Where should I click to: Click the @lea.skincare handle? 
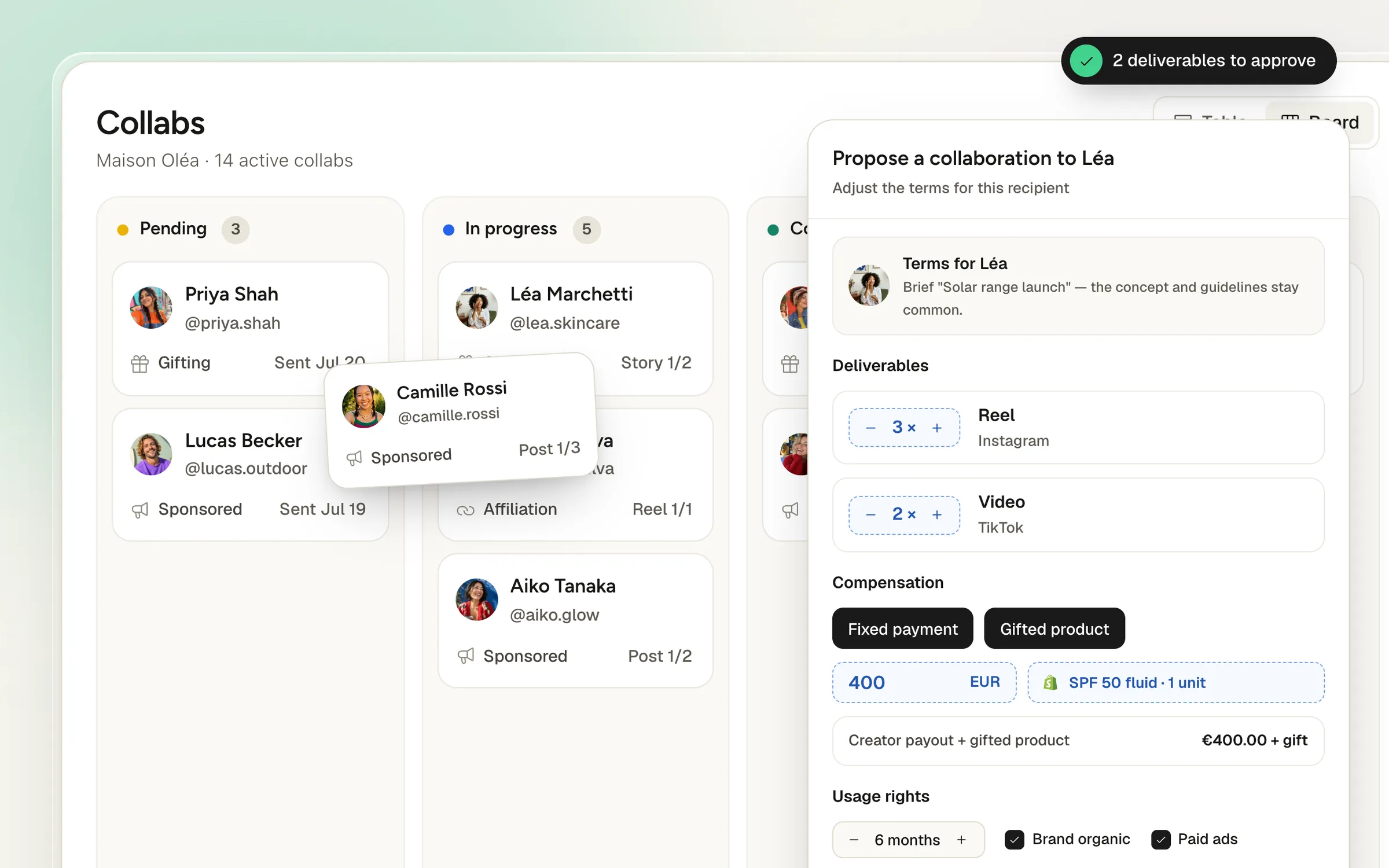point(565,323)
